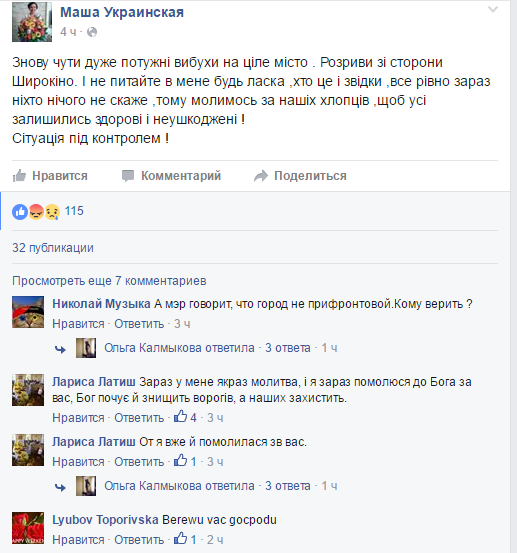Open Николай Музыка profile link

click(x=102, y=304)
